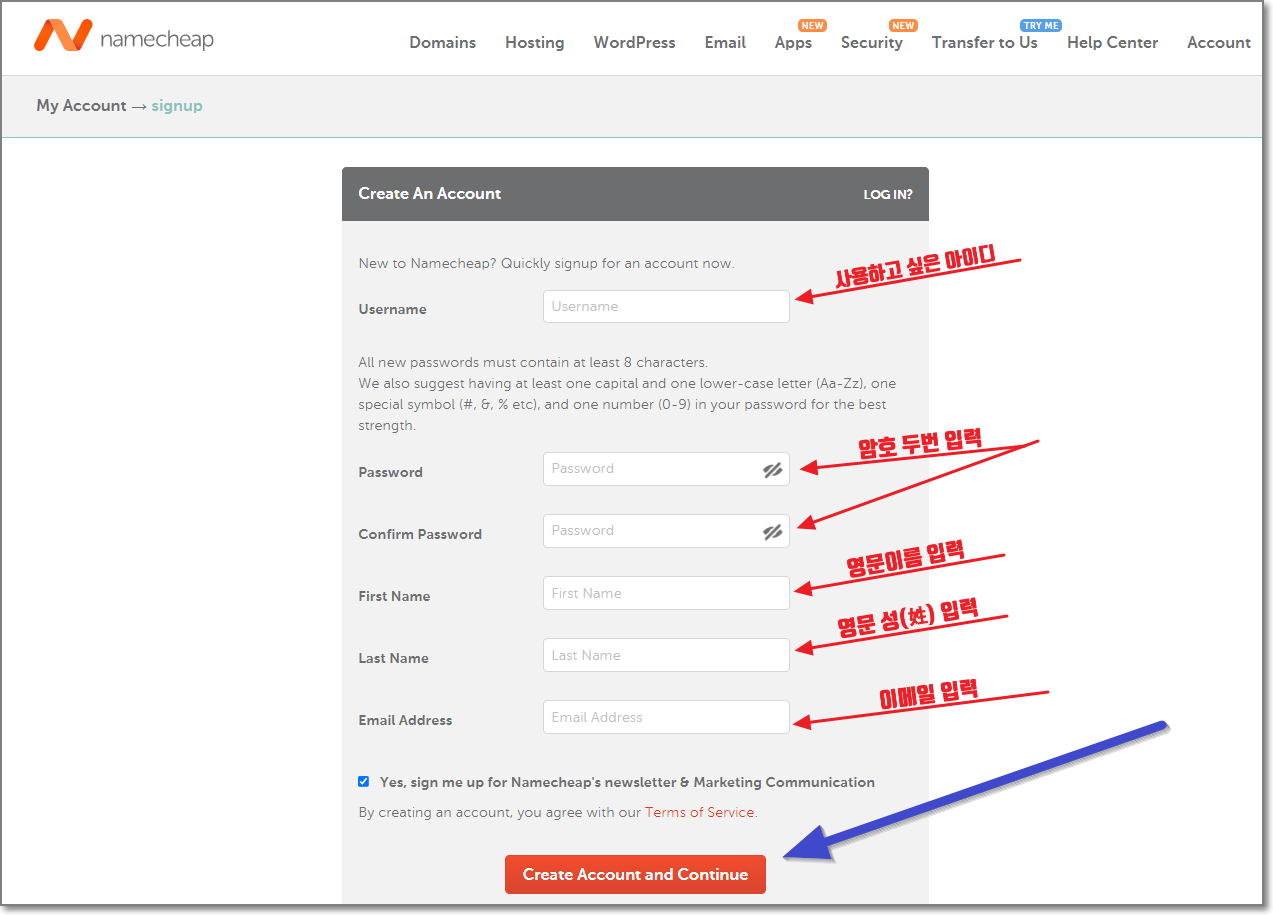Click the Create An Account heading

(430, 193)
